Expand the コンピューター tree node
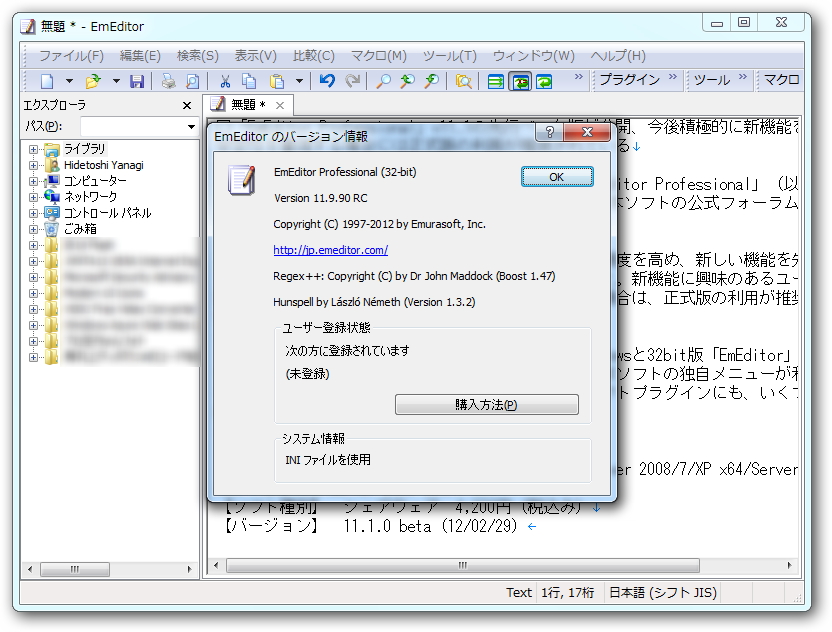 pyautogui.click(x=33, y=181)
